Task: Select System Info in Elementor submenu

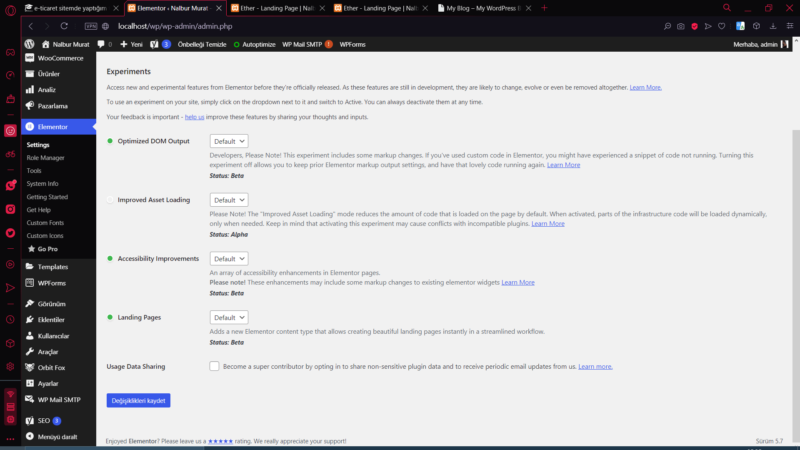Action: 42,184
